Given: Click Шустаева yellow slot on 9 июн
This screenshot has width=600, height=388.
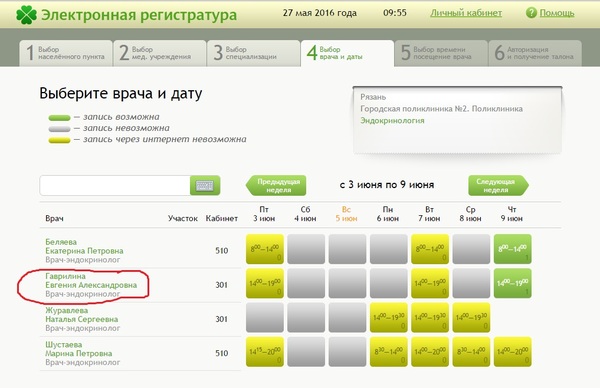Looking at the screenshot, I should (x=512, y=352).
